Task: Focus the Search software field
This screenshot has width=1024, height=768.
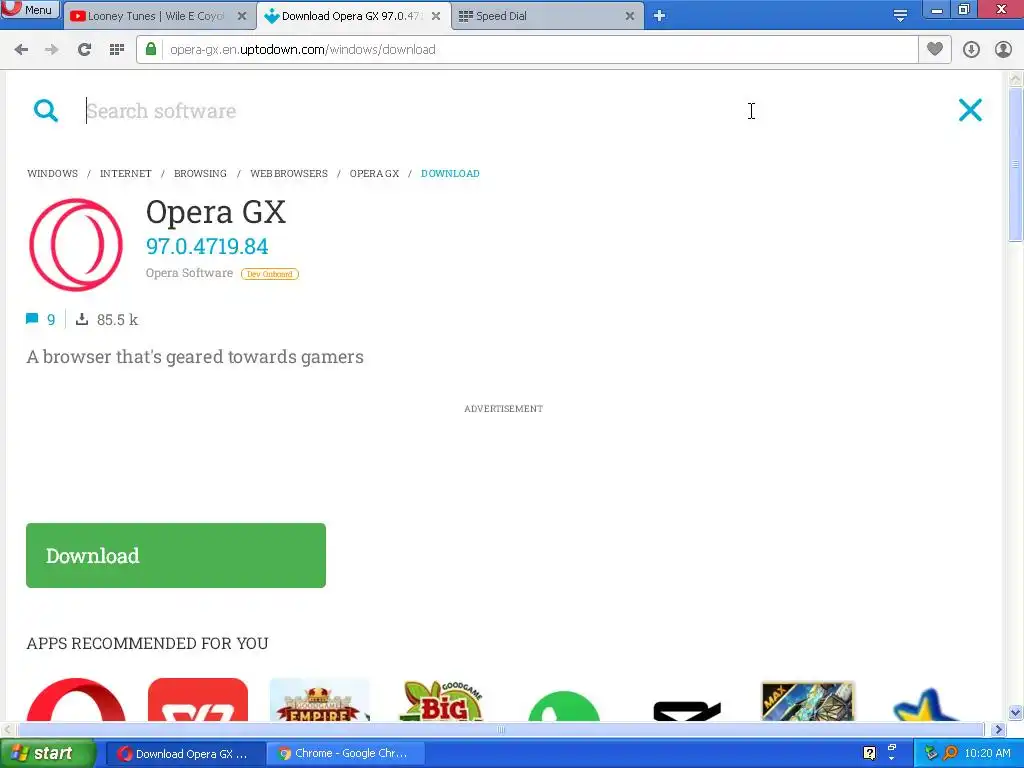Action: (x=509, y=111)
